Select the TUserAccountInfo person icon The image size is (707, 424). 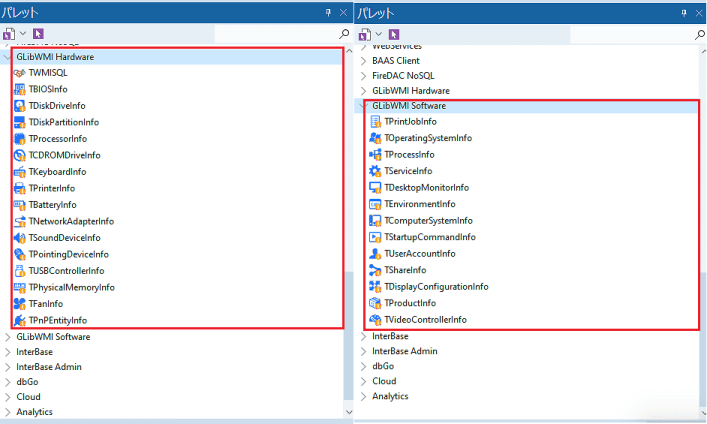[x=375, y=253]
